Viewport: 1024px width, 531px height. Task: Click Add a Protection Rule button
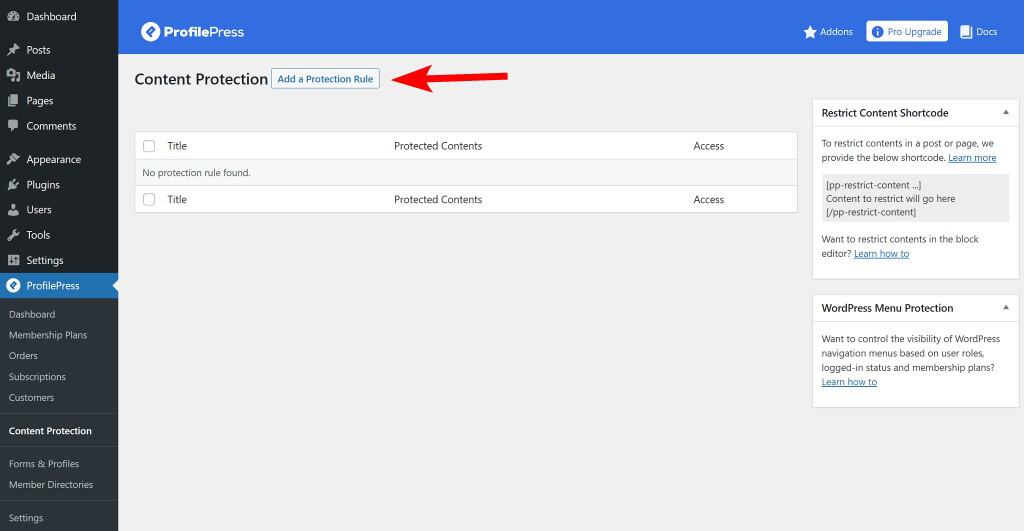click(x=325, y=79)
